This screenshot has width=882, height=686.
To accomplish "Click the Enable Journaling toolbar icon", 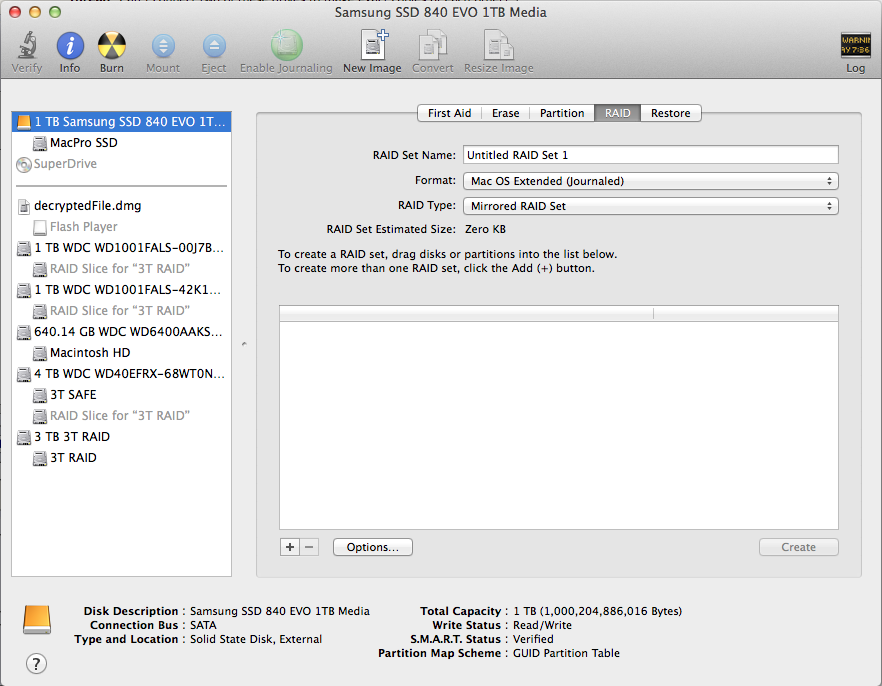I will point(286,45).
